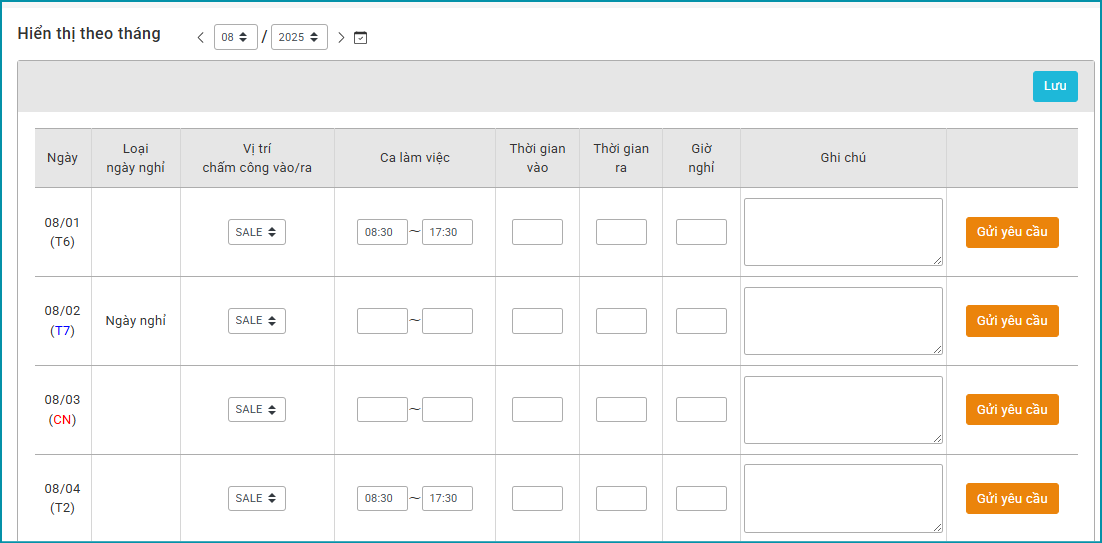Viewport: 1102px width, 543px height.
Task: Click empty shift start field for 08/02
Action: pyautogui.click(x=382, y=321)
